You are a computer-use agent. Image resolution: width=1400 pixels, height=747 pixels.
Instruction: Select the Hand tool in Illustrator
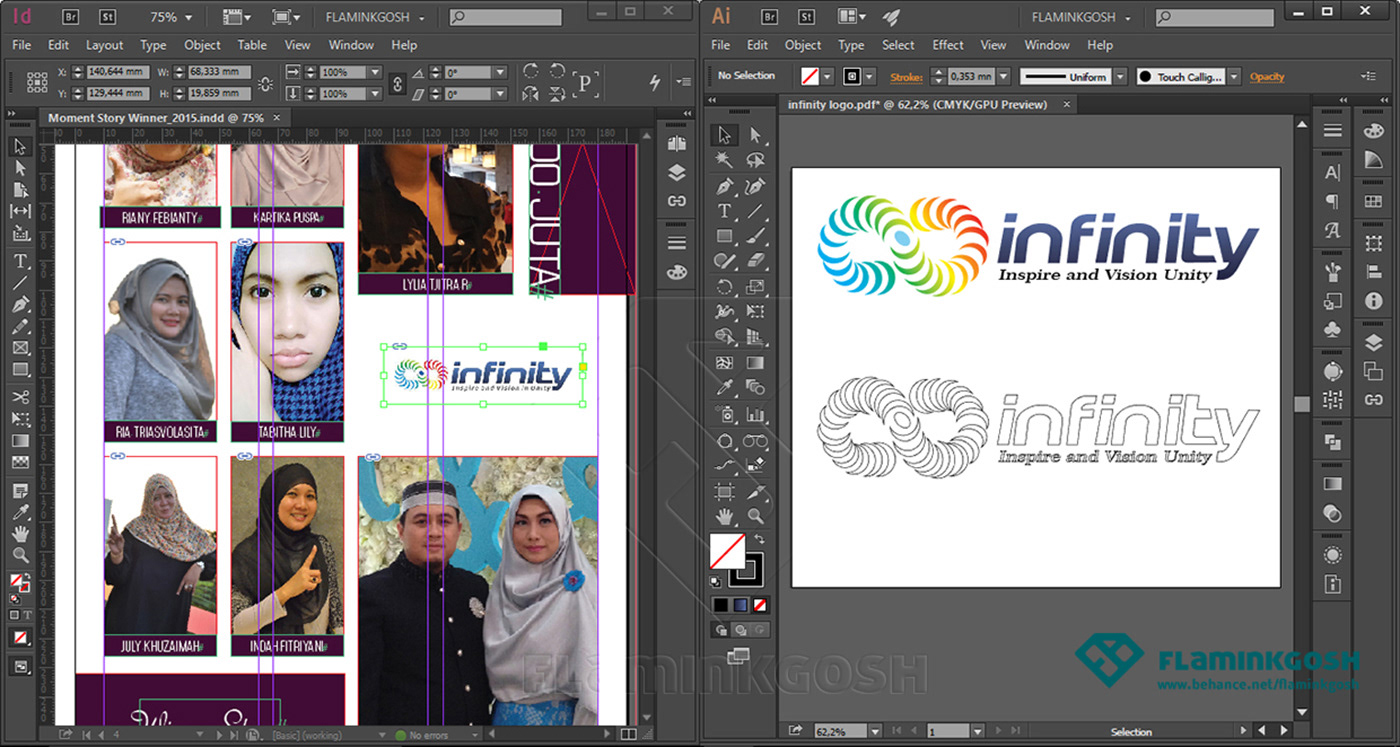(725, 516)
